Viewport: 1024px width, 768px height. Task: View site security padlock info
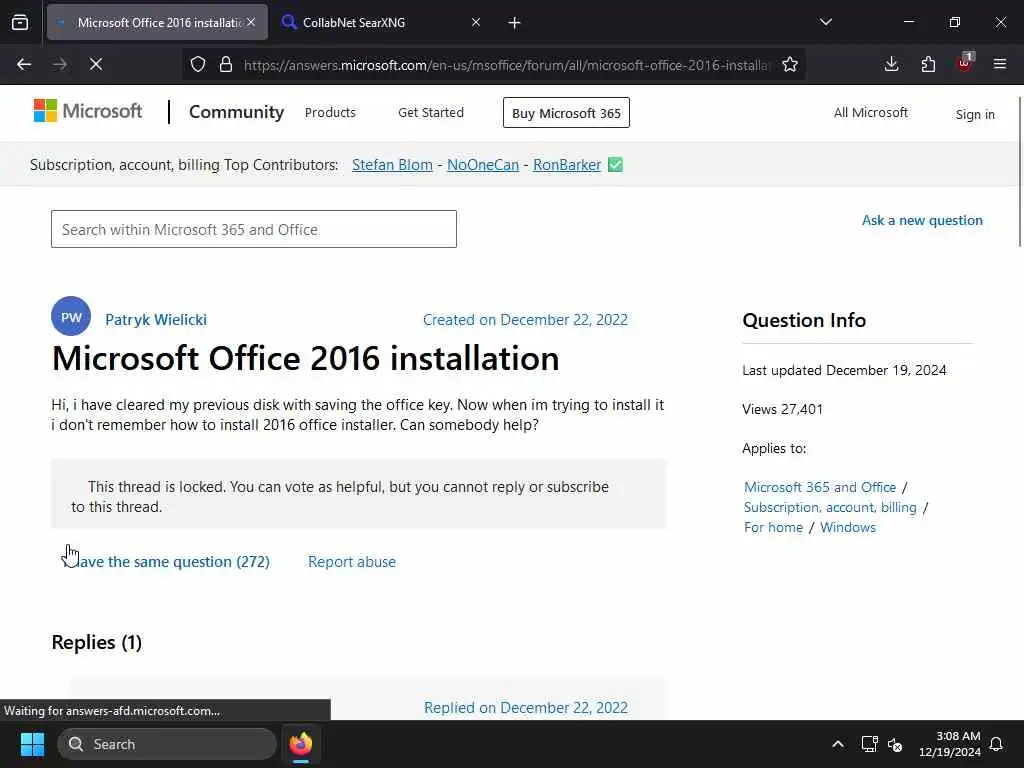tap(226, 64)
